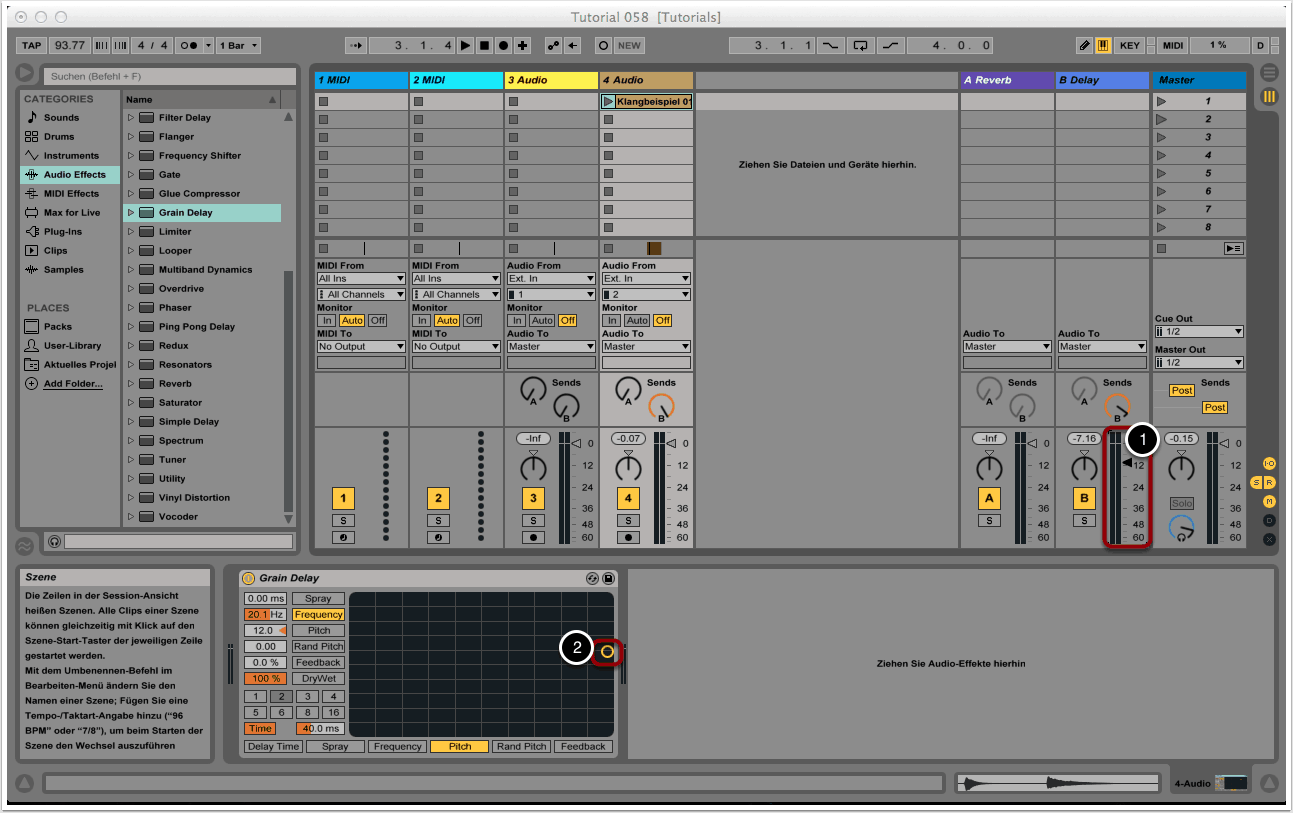Launch scene 5 in the Master track

pyautogui.click(x=1162, y=173)
